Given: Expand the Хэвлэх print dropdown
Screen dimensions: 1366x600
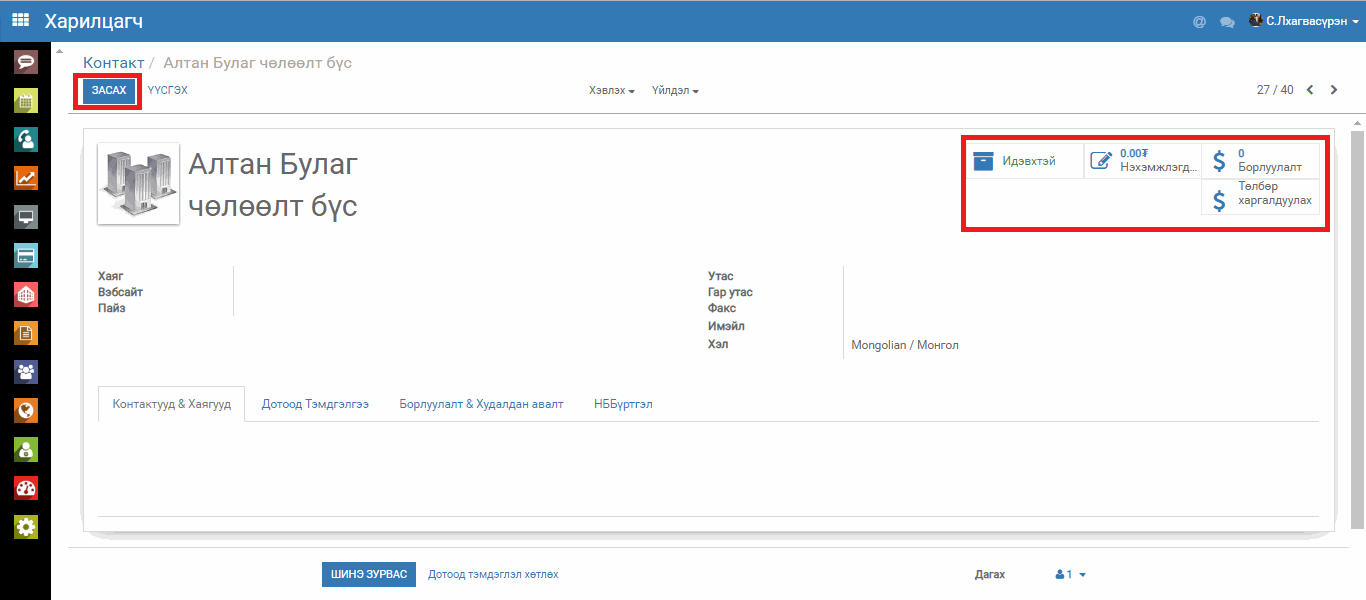Looking at the screenshot, I should [611, 91].
